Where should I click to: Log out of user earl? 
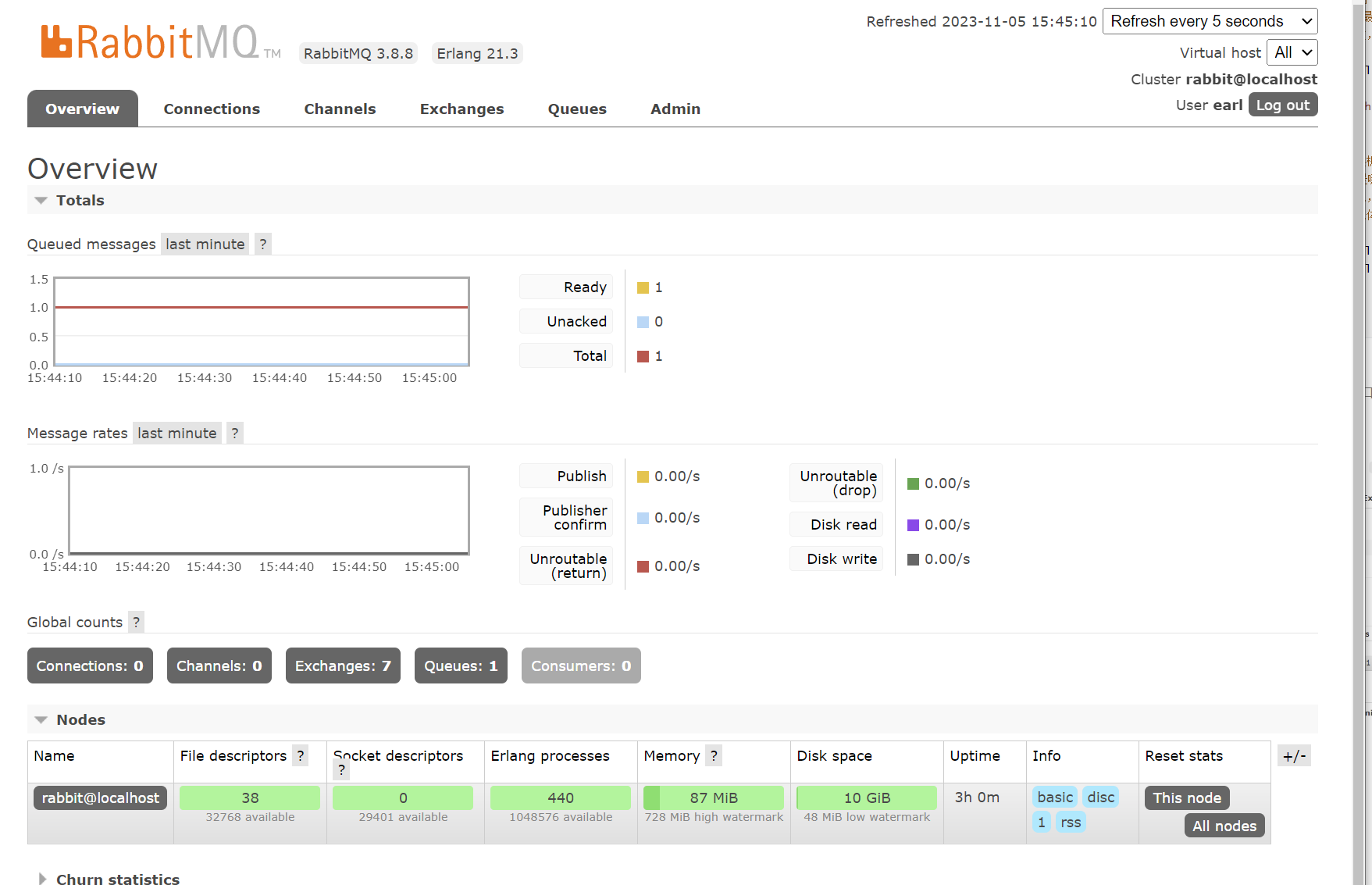(x=1283, y=105)
